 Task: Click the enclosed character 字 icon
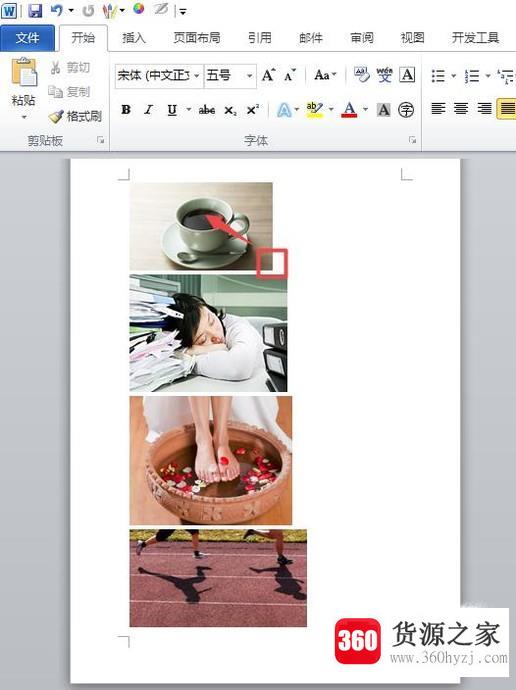(406, 110)
